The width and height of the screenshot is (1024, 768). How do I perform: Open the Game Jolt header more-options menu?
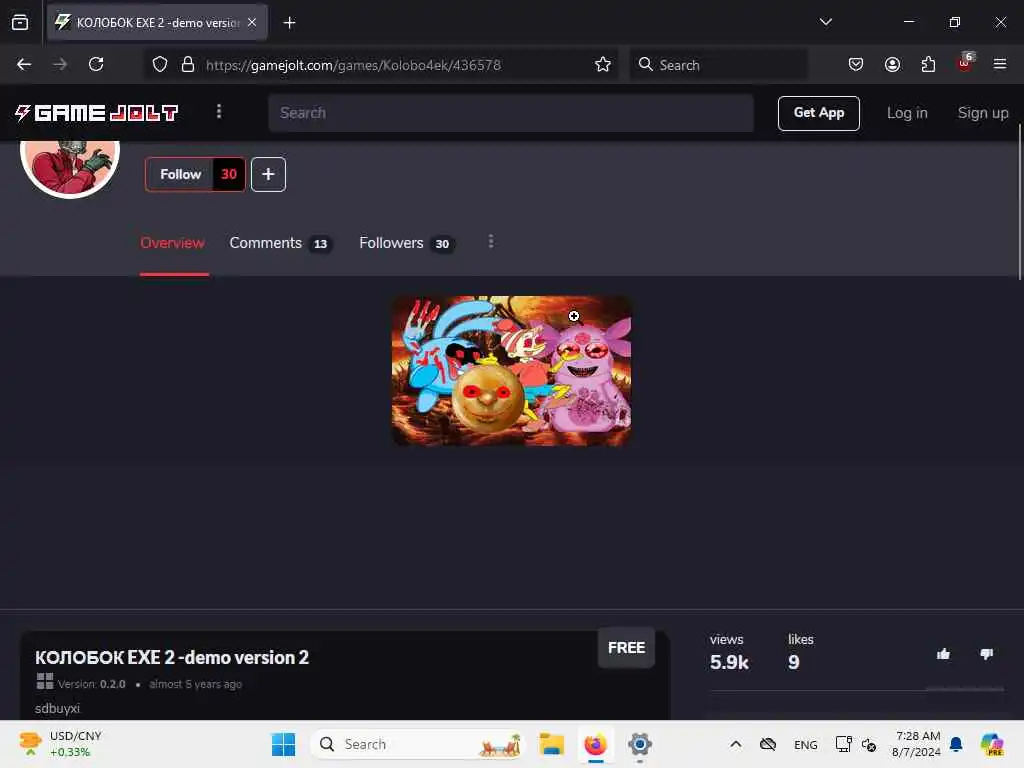219,112
